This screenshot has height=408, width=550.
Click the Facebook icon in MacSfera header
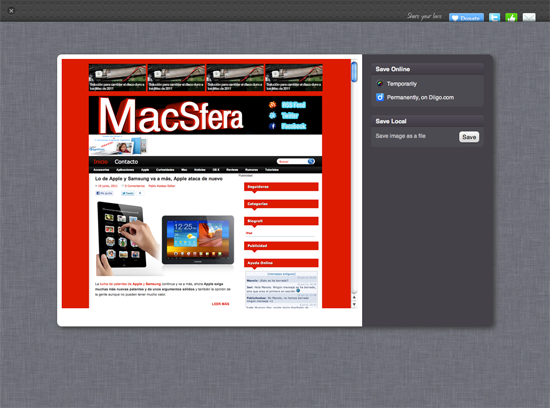(x=273, y=126)
